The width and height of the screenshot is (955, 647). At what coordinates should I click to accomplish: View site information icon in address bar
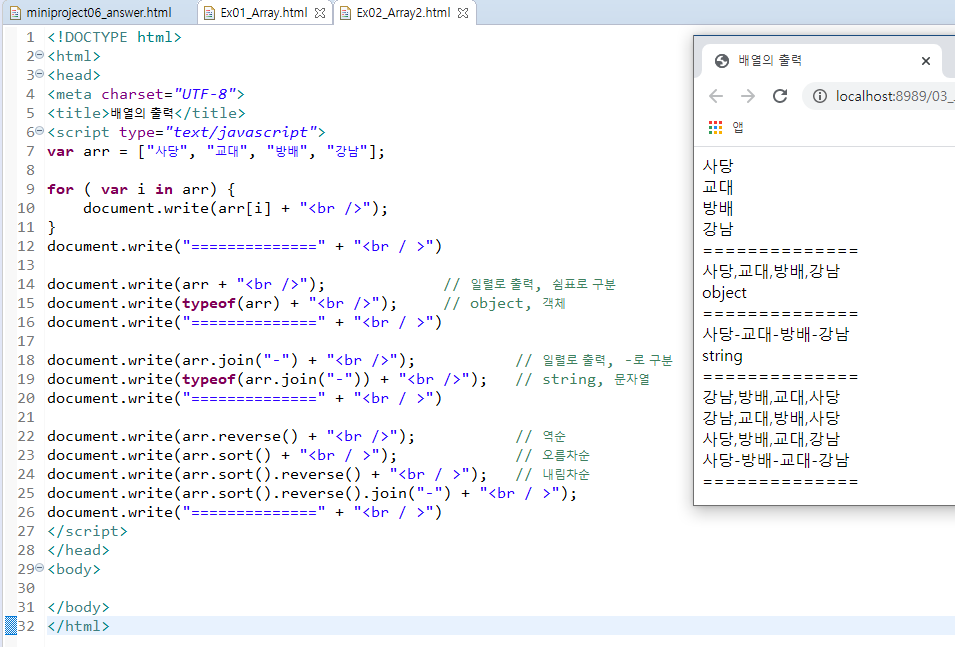[820, 96]
